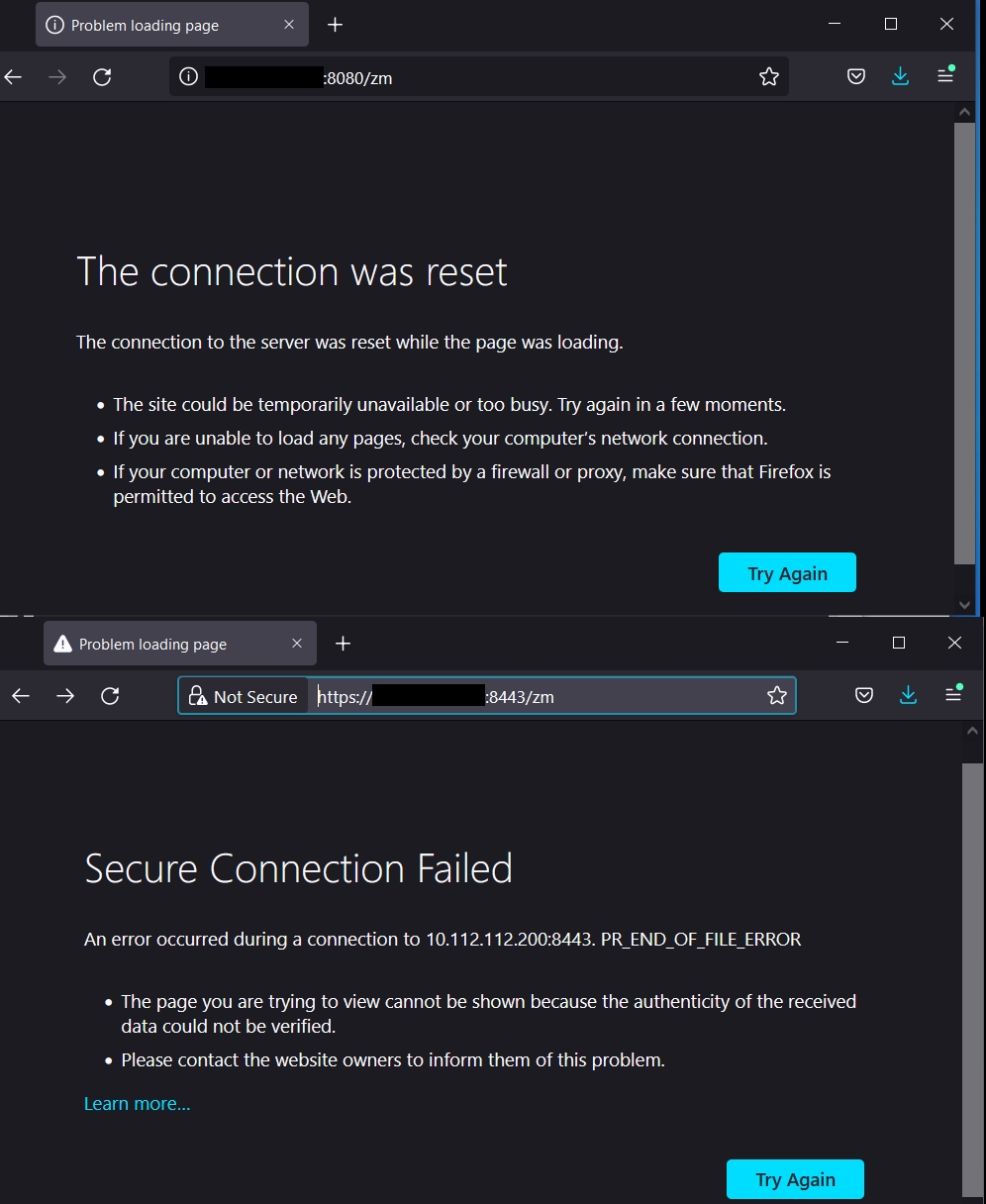Click the Learn more link
This screenshot has height=1204, width=986.
[x=137, y=1104]
